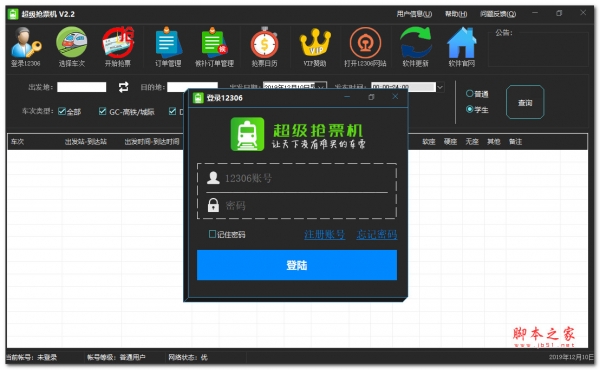
Task: Start ticket grabbing with 开始抢票 icon
Action: click(x=118, y=47)
